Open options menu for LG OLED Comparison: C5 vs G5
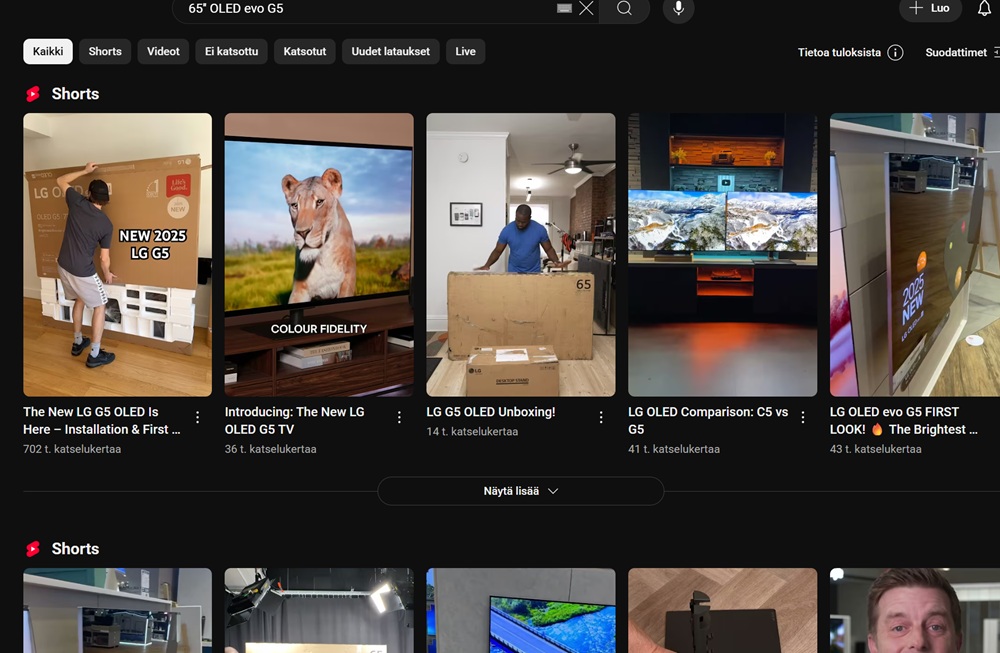The width and height of the screenshot is (1000, 653). pos(803,417)
